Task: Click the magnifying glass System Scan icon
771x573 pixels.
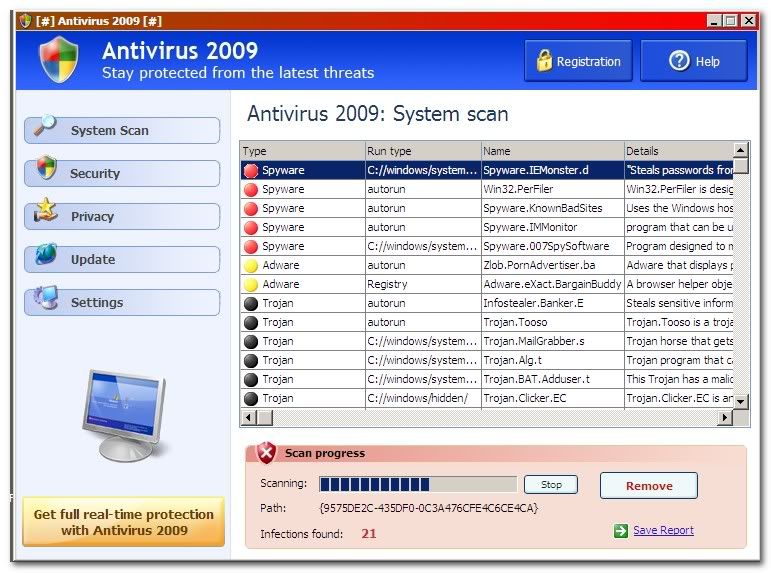Action: (45, 126)
